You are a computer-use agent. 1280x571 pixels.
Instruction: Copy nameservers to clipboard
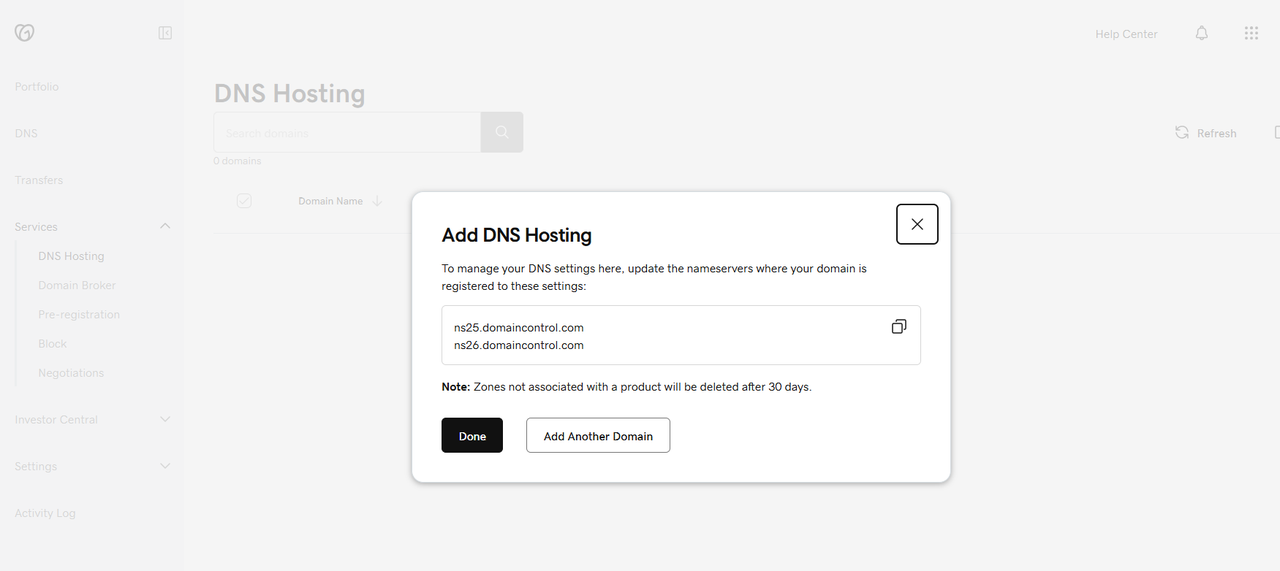click(899, 327)
